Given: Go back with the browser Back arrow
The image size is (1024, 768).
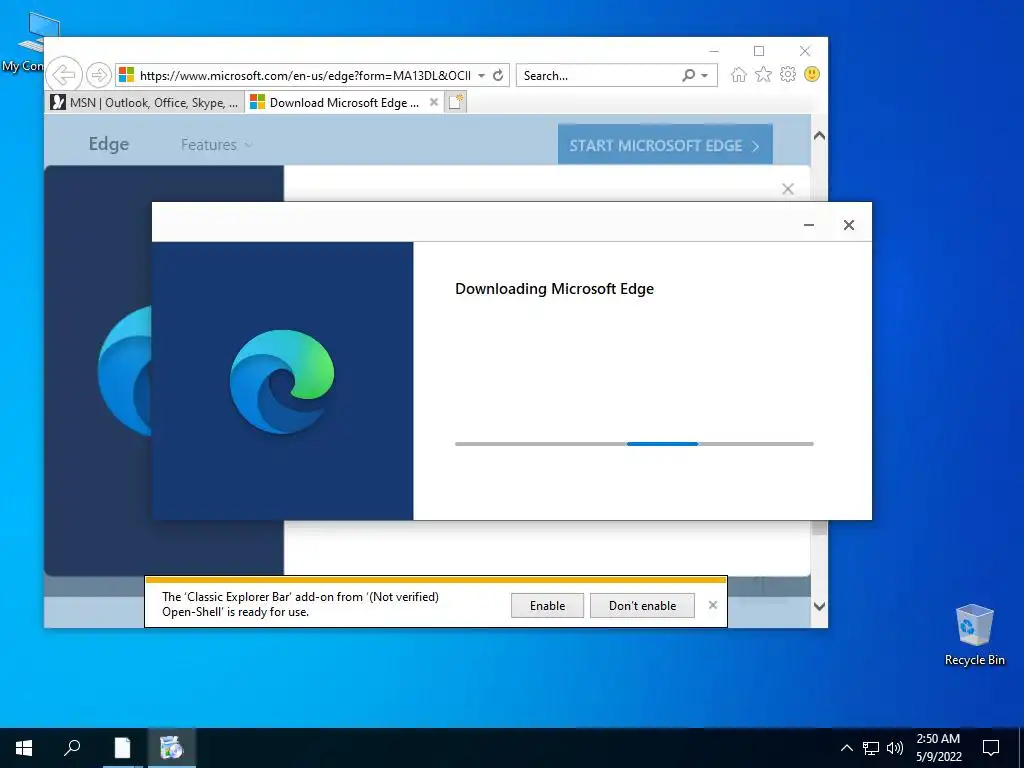Looking at the screenshot, I should [64, 74].
